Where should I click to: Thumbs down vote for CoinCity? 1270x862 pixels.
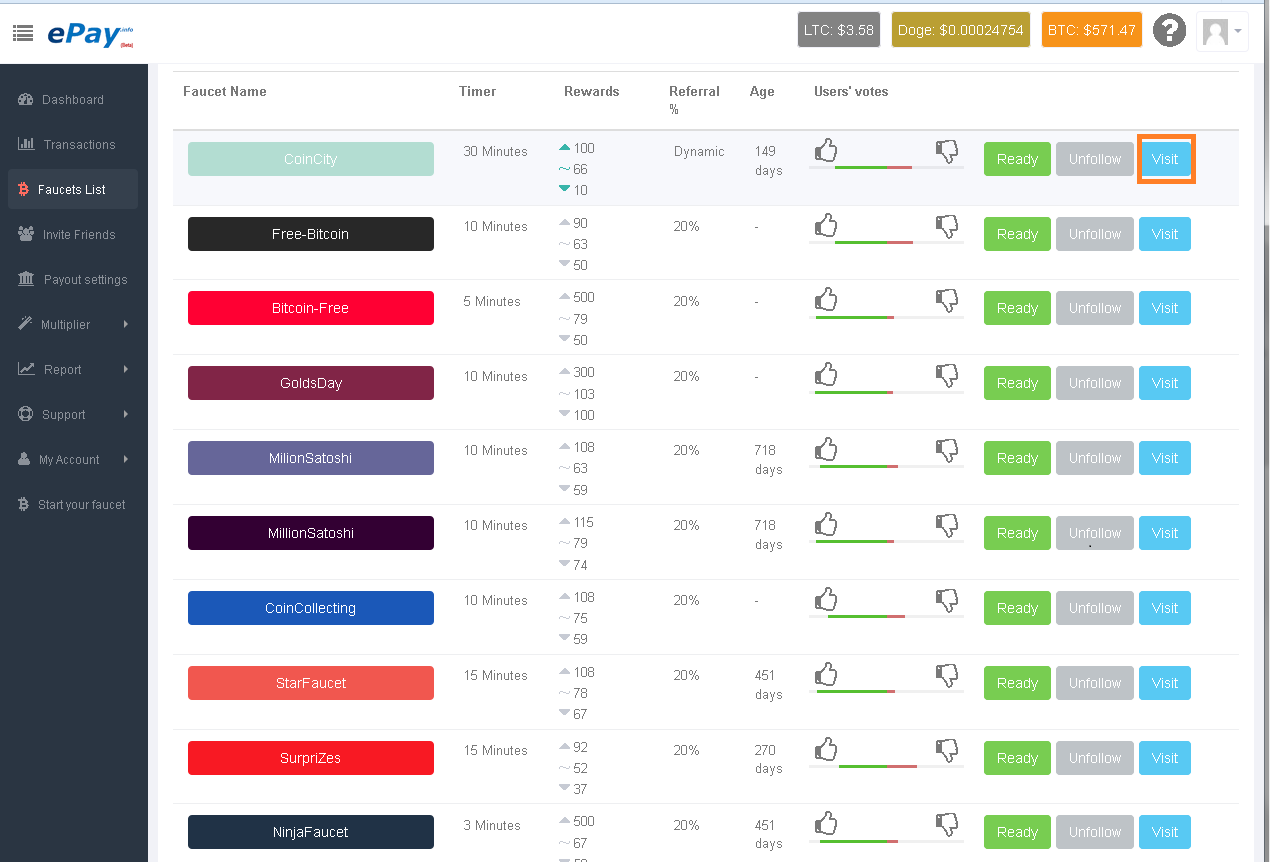point(947,152)
